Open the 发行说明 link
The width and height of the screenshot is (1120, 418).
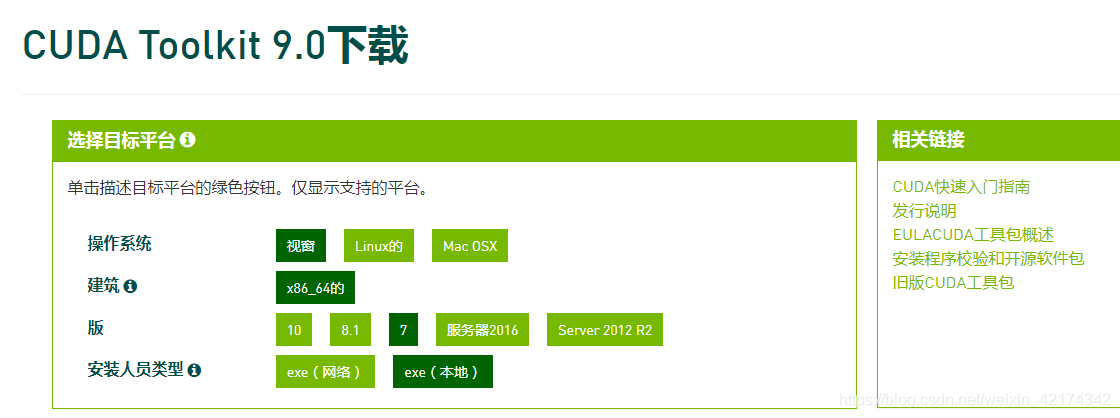click(x=924, y=211)
